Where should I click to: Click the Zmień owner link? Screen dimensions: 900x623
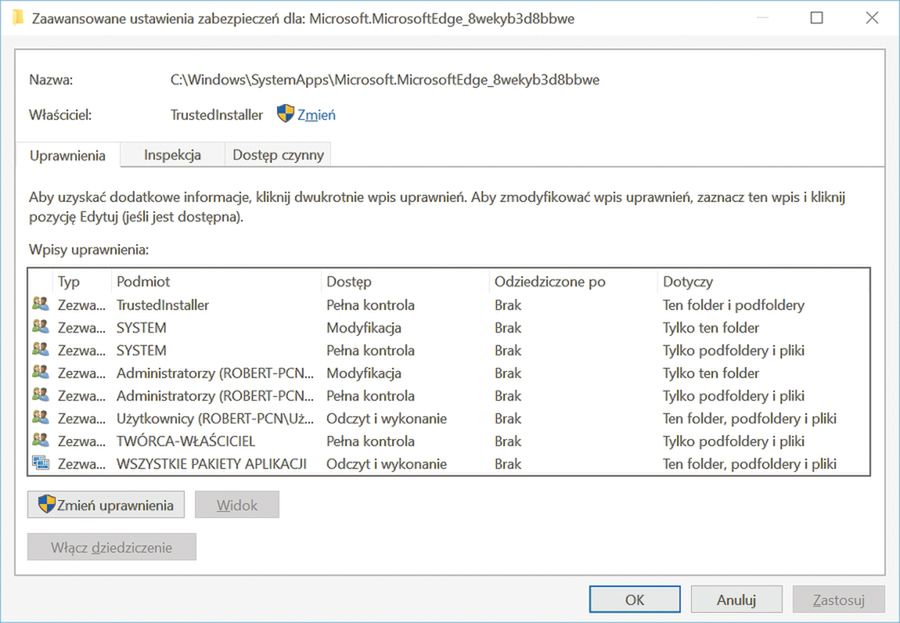pyautogui.click(x=316, y=115)
